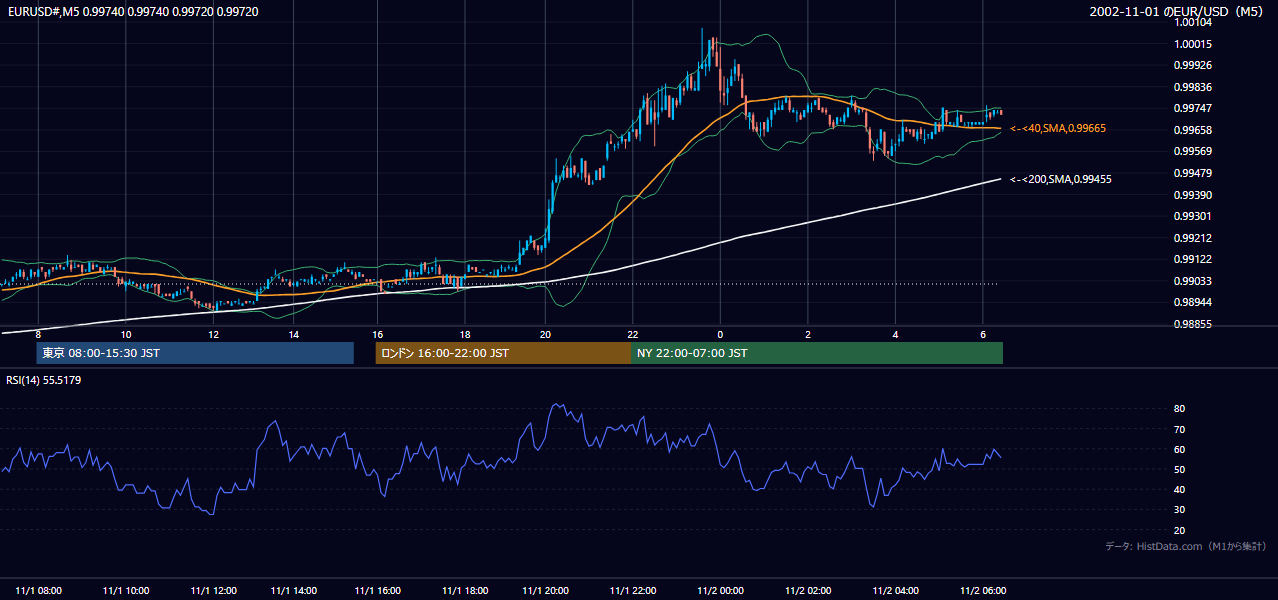Click the hour 16 tick on price chart

(x=378, y=334)
